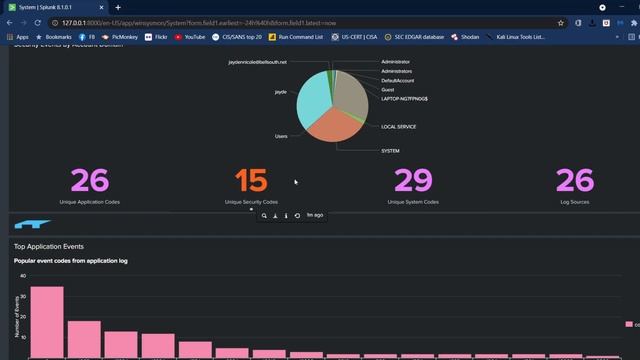Screen dimensions: 640x360
Task: Expand the bookmarks overflow chevron
Action: tap(617, 37)
